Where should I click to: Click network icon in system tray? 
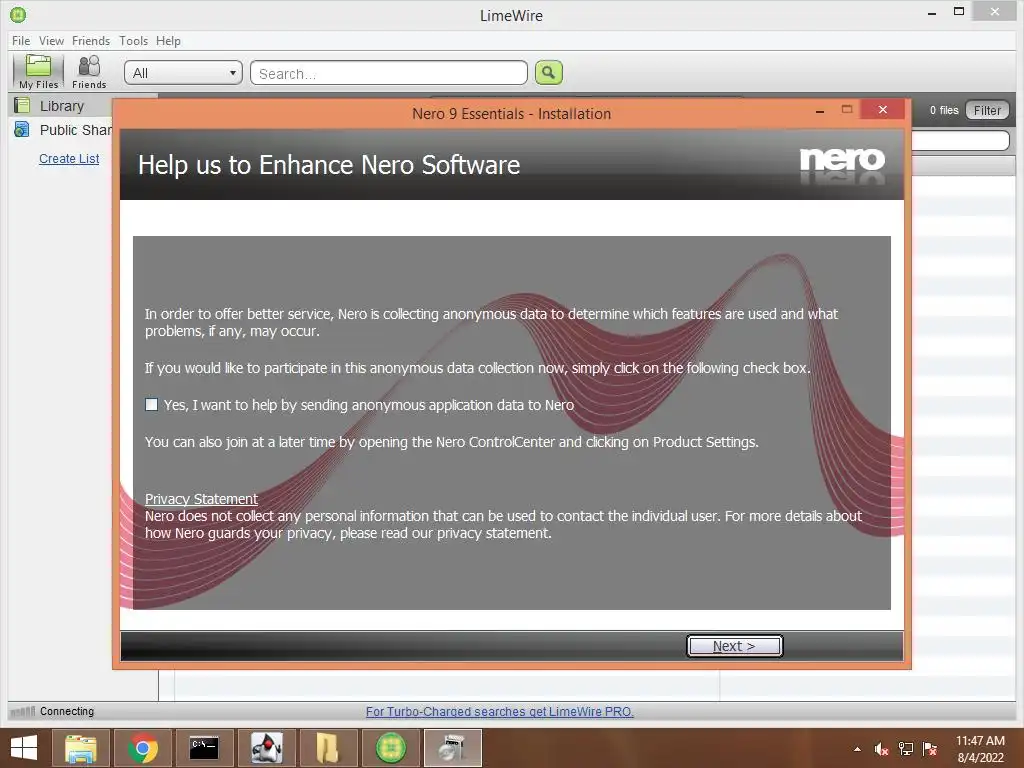click(906, 749)
